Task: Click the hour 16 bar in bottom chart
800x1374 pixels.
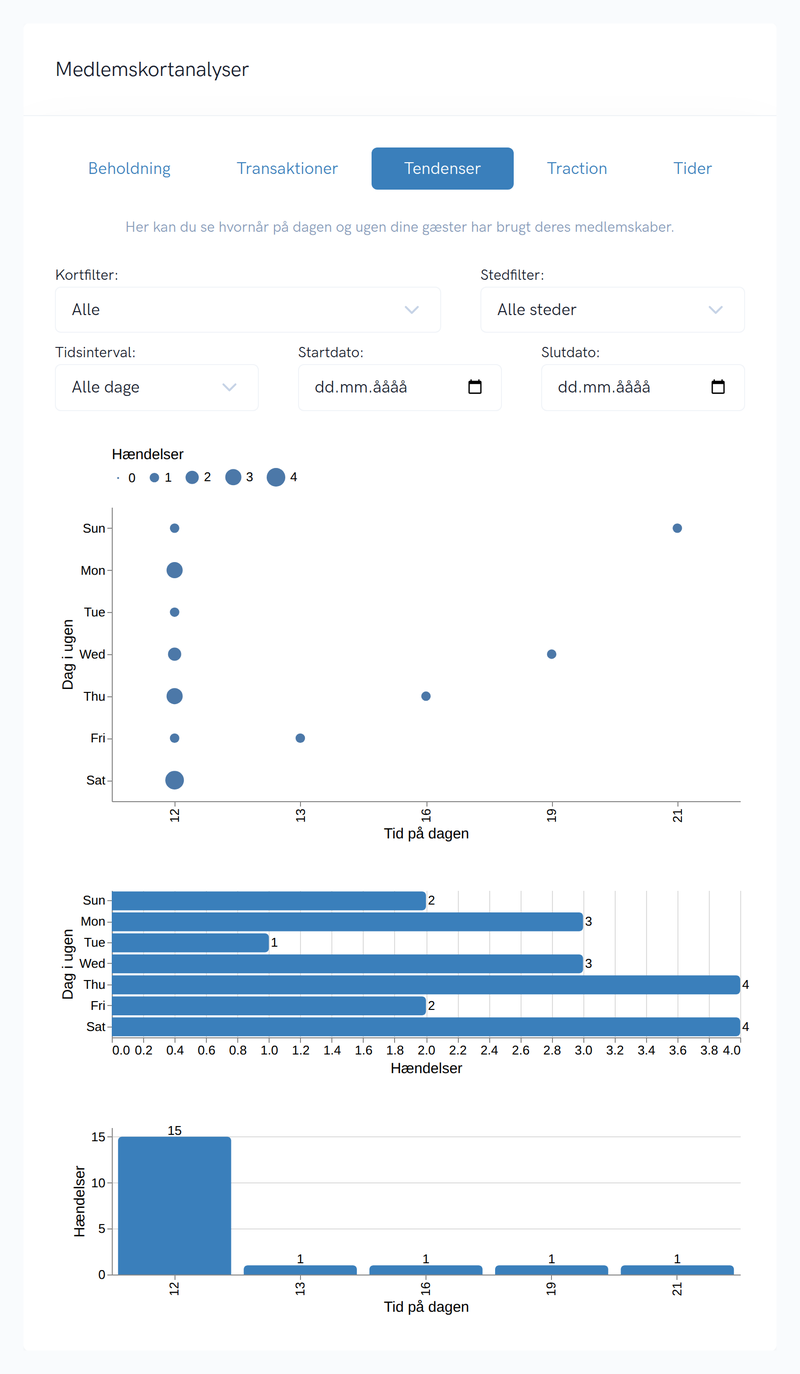Action: [426, 1270]
